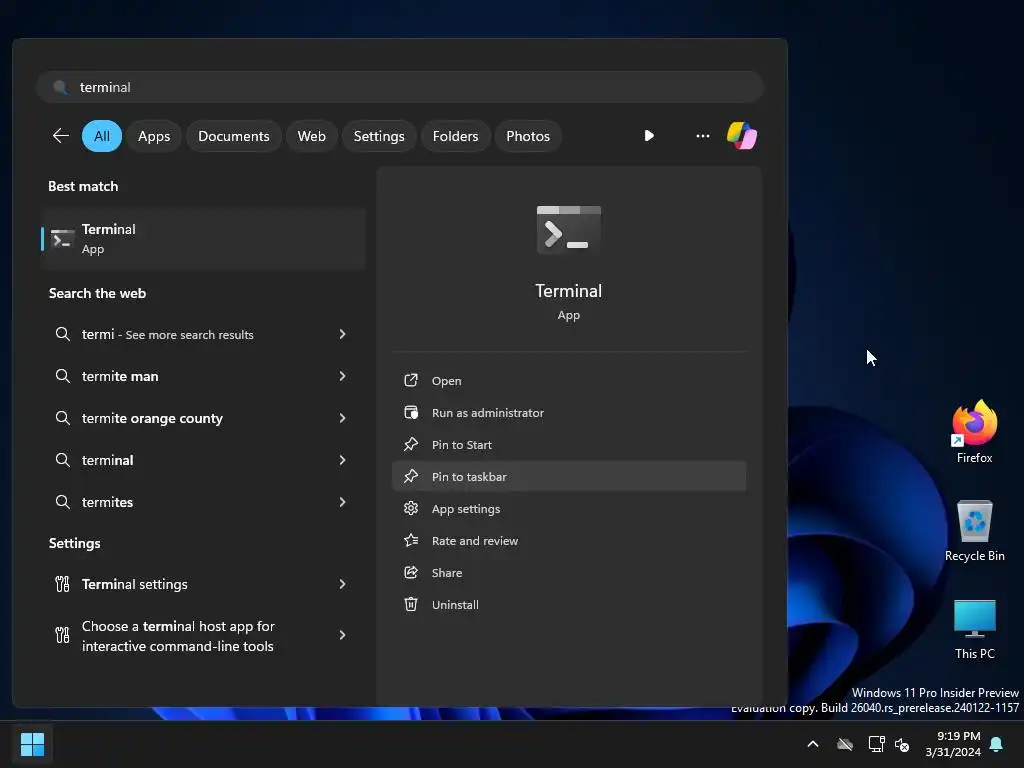
Task: Choose Run as administrator
Action: pyautogui.click(x=569, y=413)
